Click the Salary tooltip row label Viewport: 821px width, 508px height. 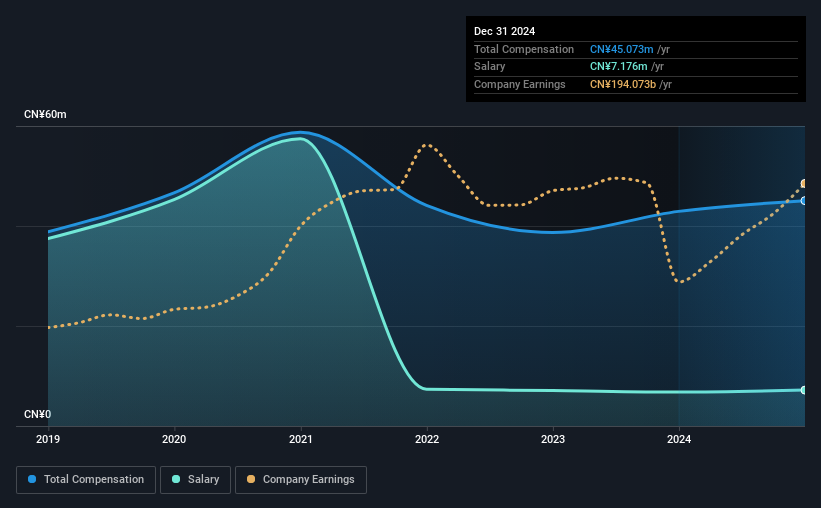490,67
